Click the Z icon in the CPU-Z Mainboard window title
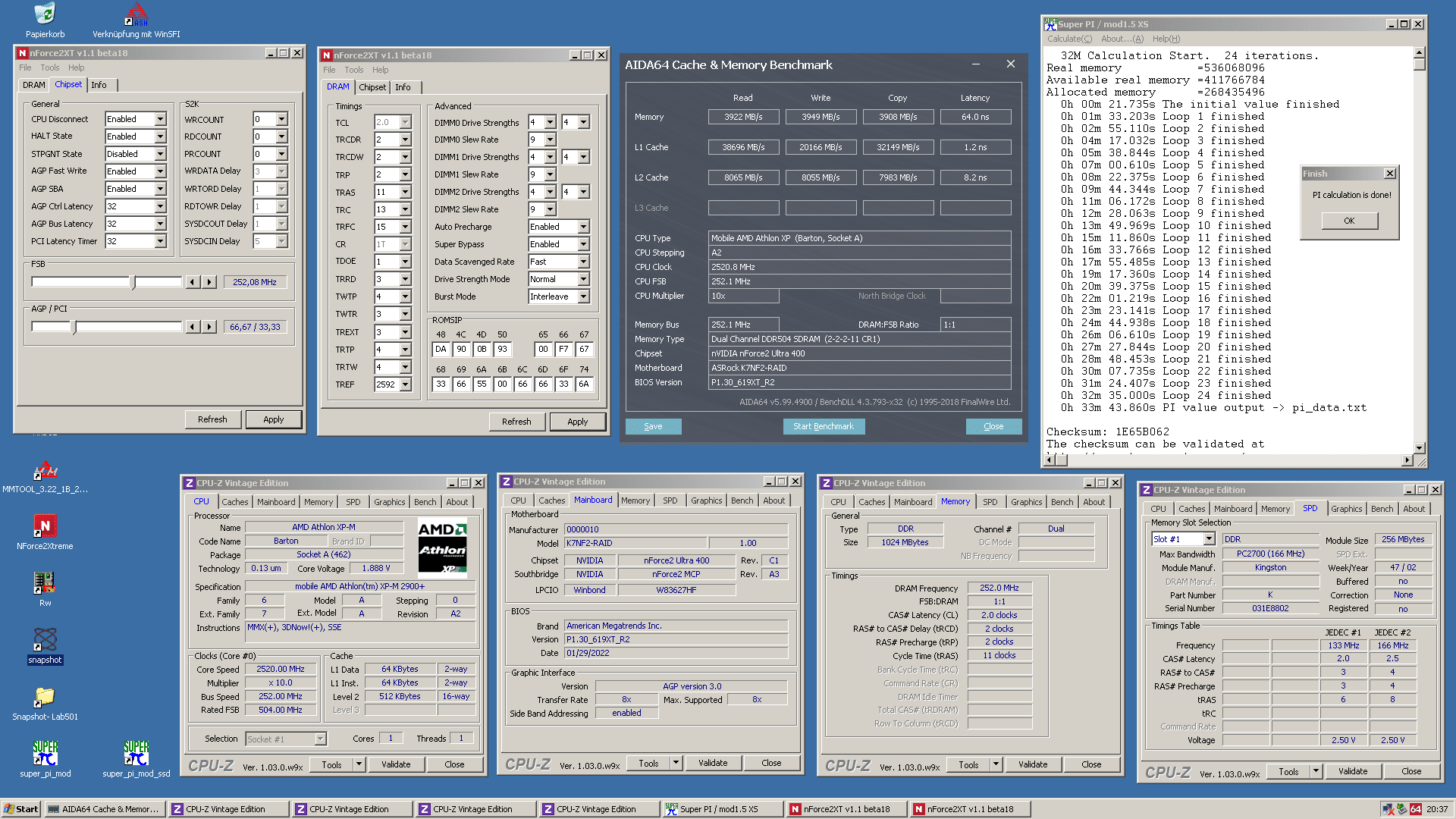Screen dimensions: 1456x819 (506, 482)
